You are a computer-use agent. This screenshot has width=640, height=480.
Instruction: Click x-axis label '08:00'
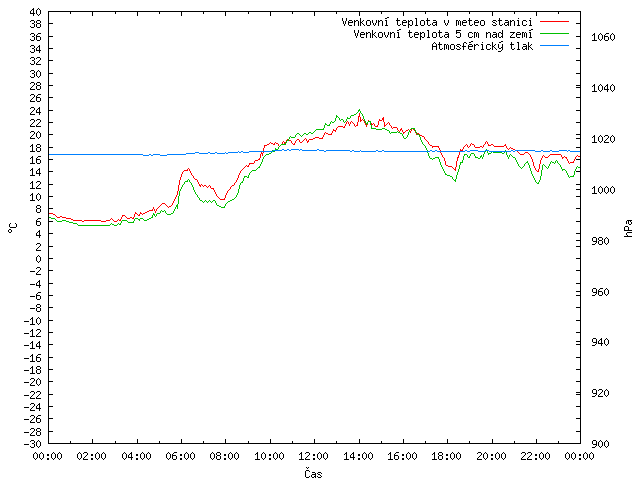pyautogui.click(x=225, y=456)
